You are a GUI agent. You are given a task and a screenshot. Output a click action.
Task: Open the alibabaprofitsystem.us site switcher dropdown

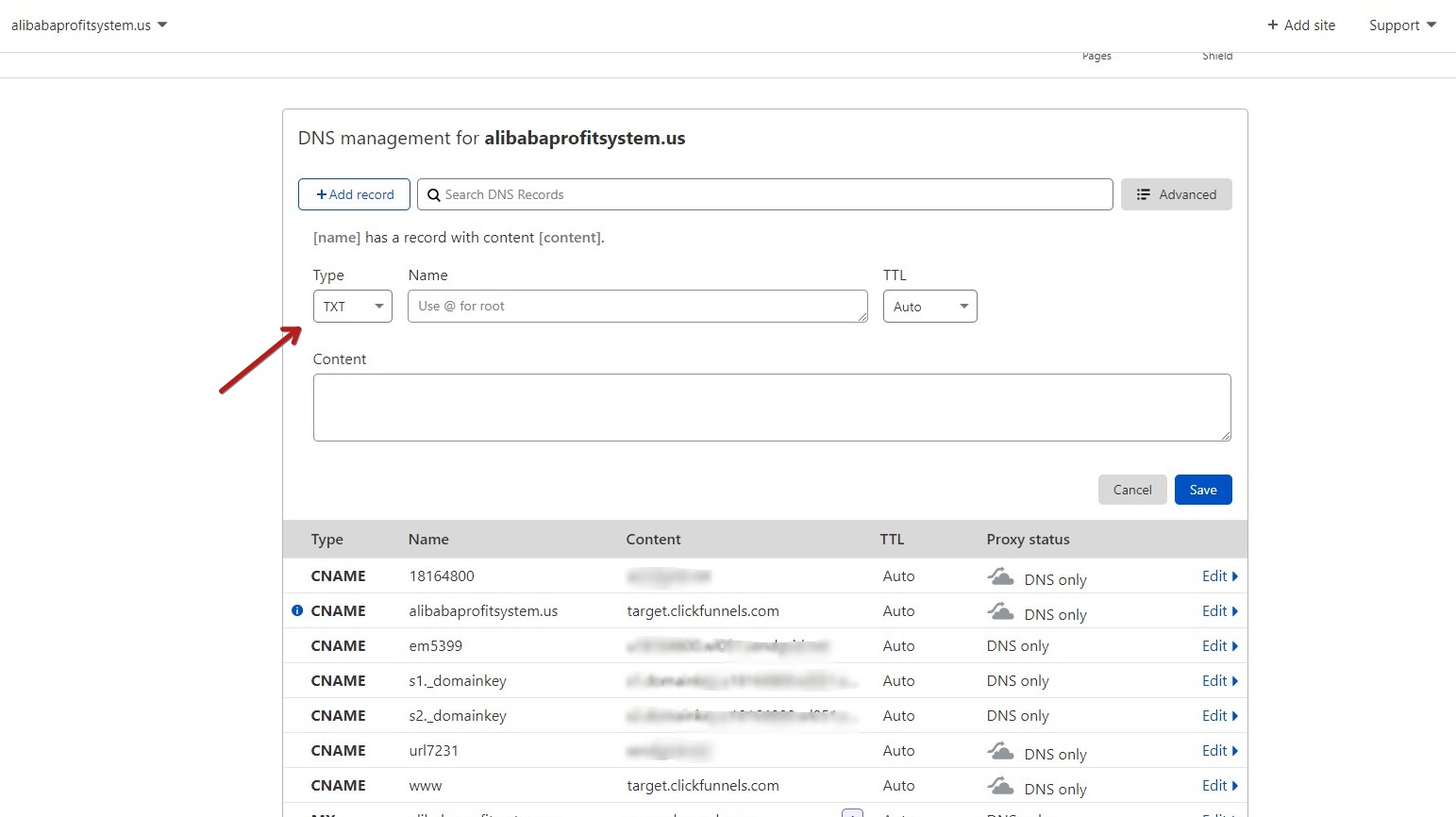89,25
